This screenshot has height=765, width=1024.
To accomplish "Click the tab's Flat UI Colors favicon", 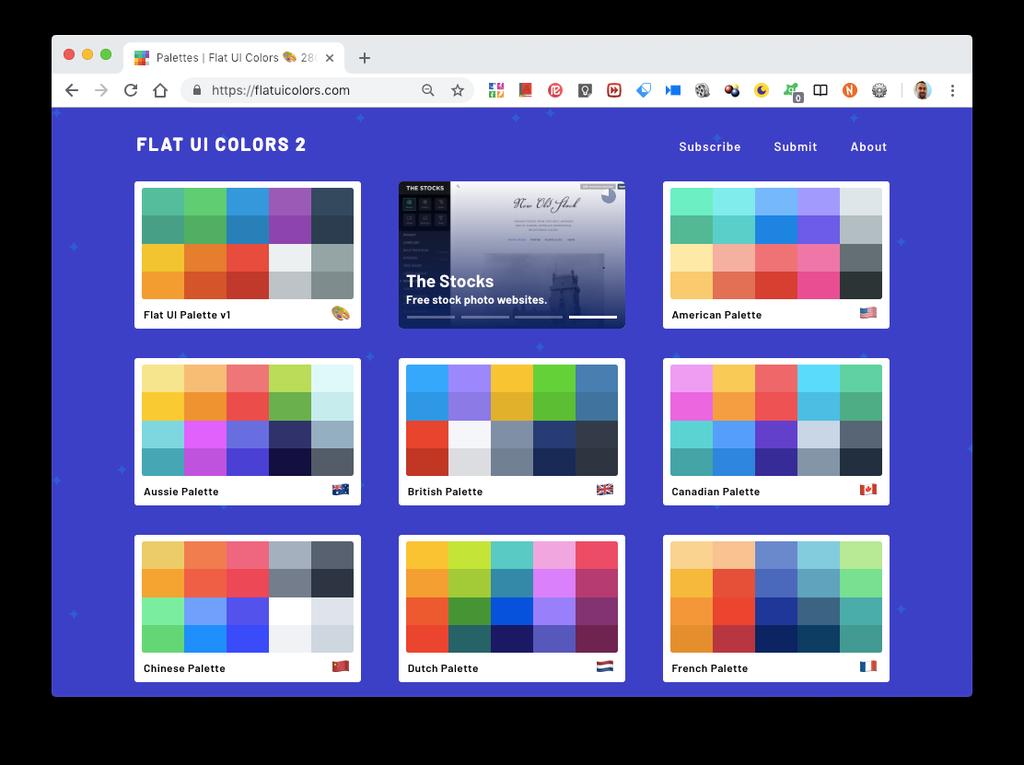I will tap(142, 57).
